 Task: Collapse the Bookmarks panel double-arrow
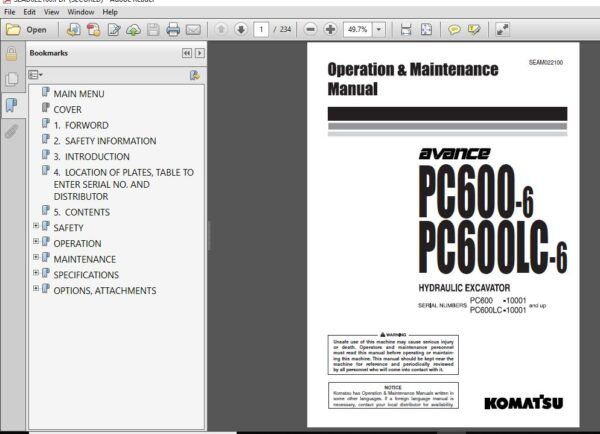pos(187,53)
